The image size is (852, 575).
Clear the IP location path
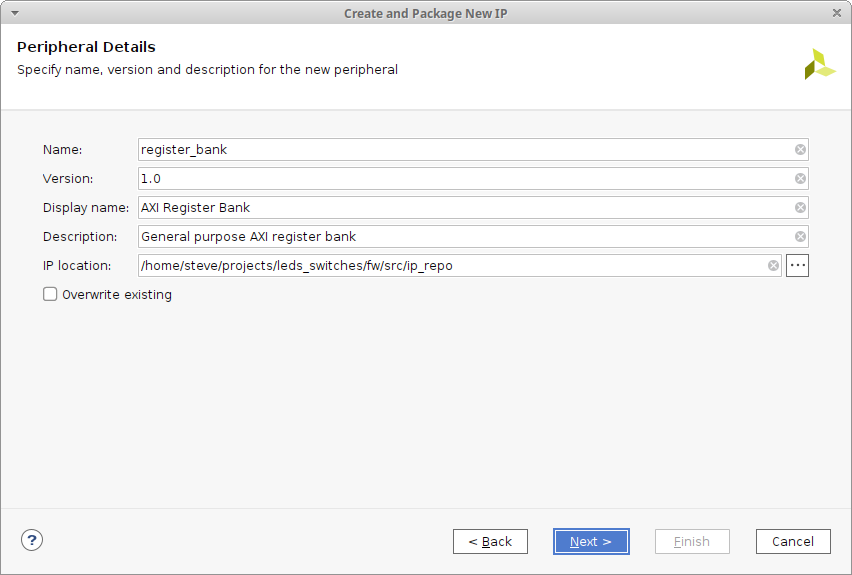(773, 266)
